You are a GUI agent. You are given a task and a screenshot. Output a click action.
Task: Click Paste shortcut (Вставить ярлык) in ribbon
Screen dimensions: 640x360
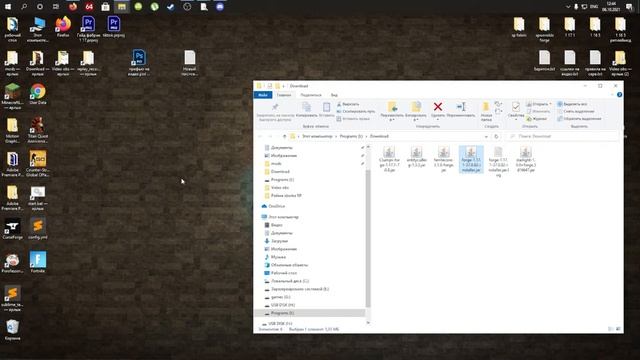(353, 119)
